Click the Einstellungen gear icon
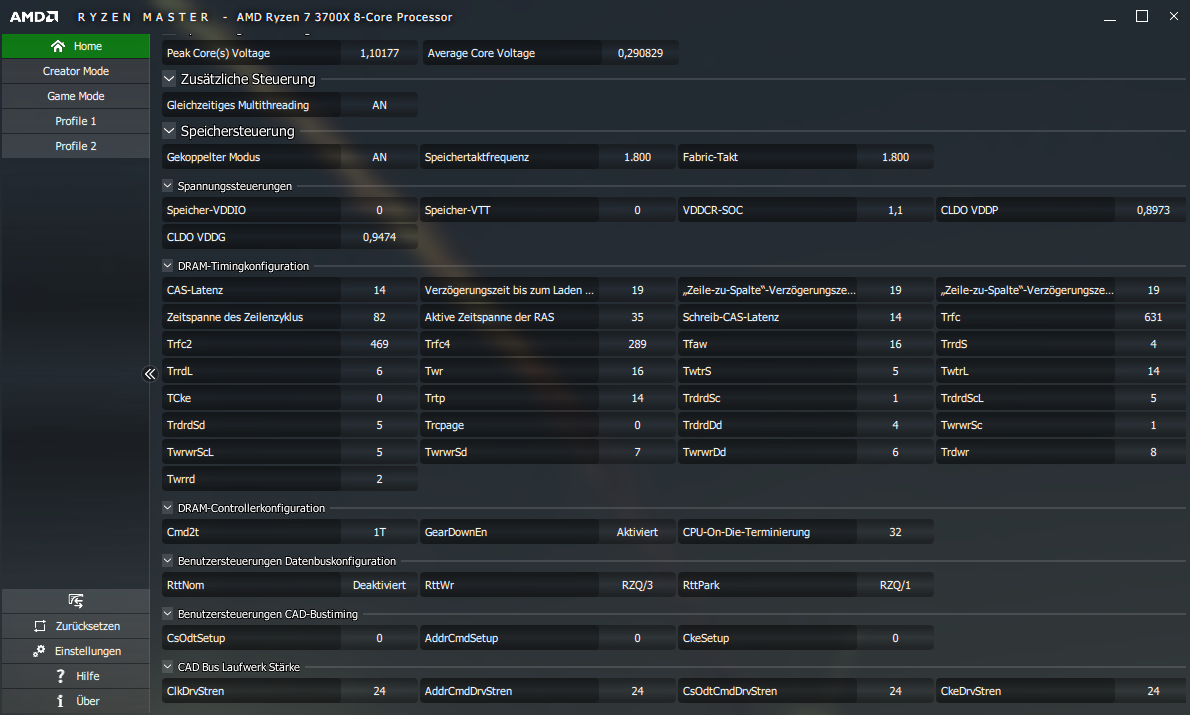The image size is (1190, 715). tap(39, 651)
